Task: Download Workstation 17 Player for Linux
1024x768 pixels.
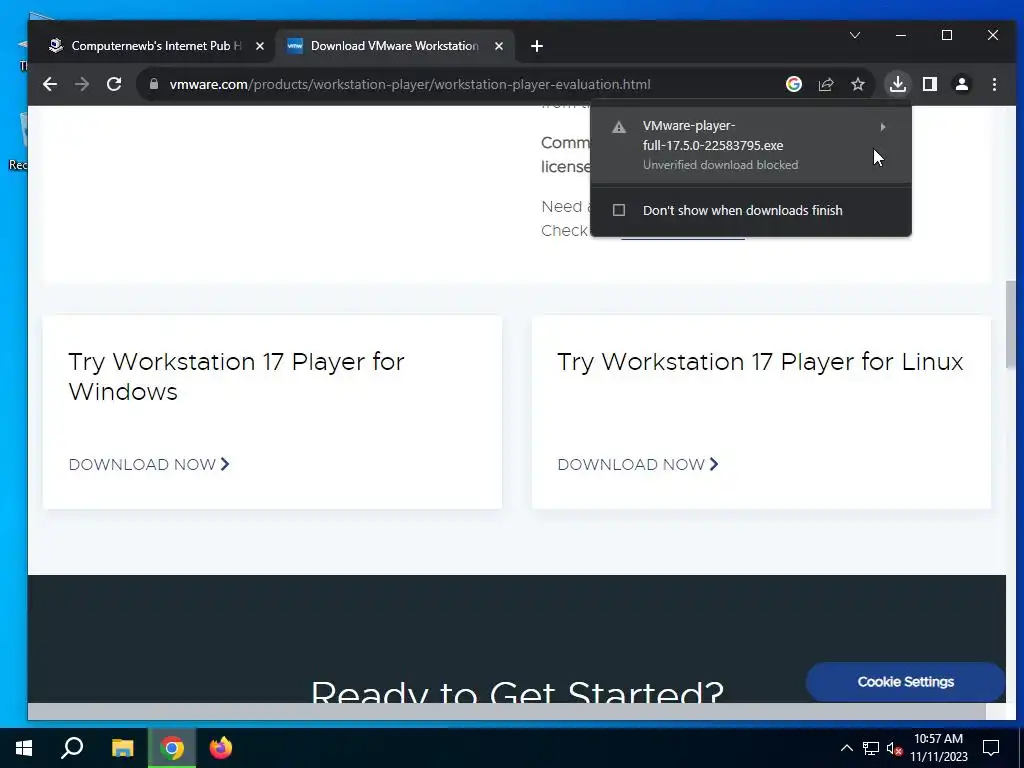Action: 638,464
